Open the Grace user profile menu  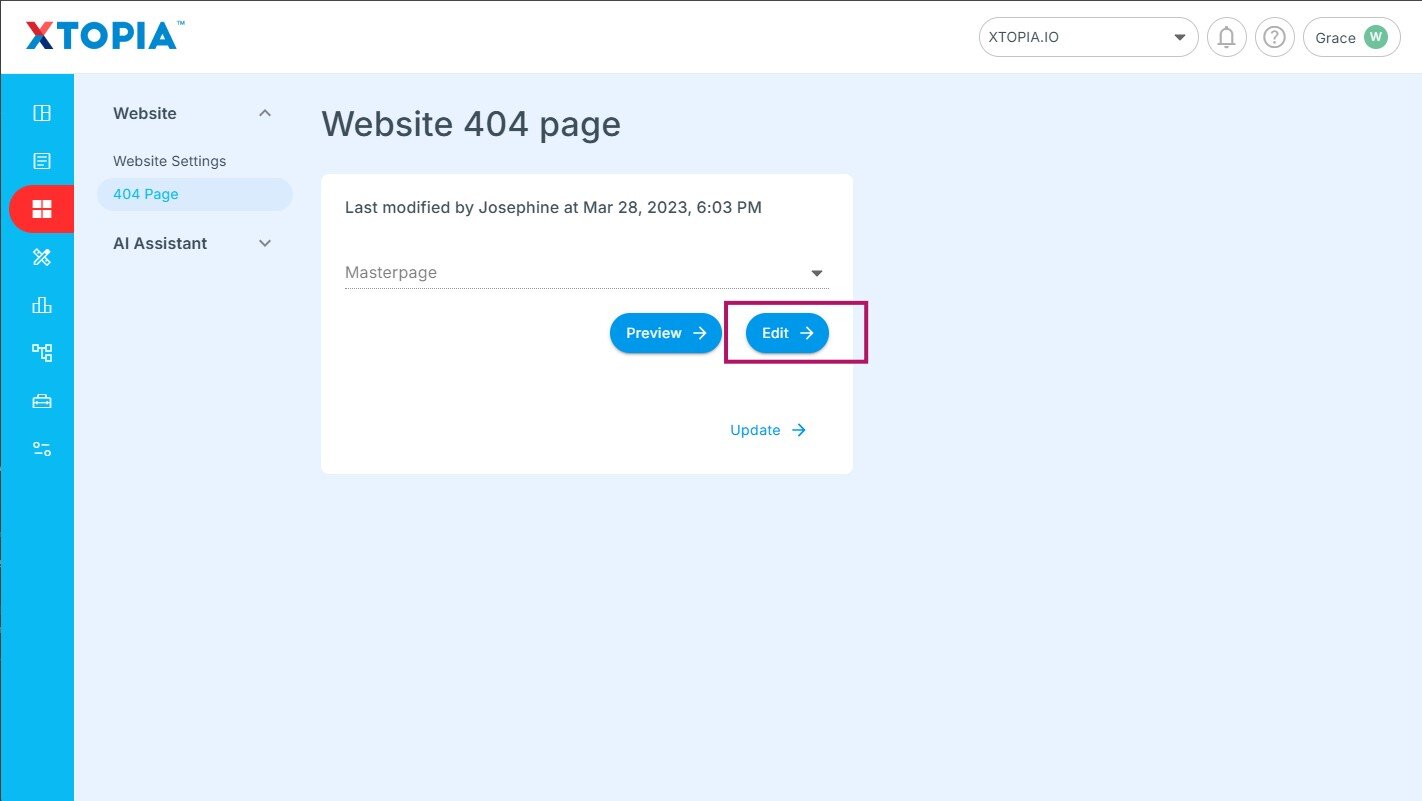pos(1351,38)
